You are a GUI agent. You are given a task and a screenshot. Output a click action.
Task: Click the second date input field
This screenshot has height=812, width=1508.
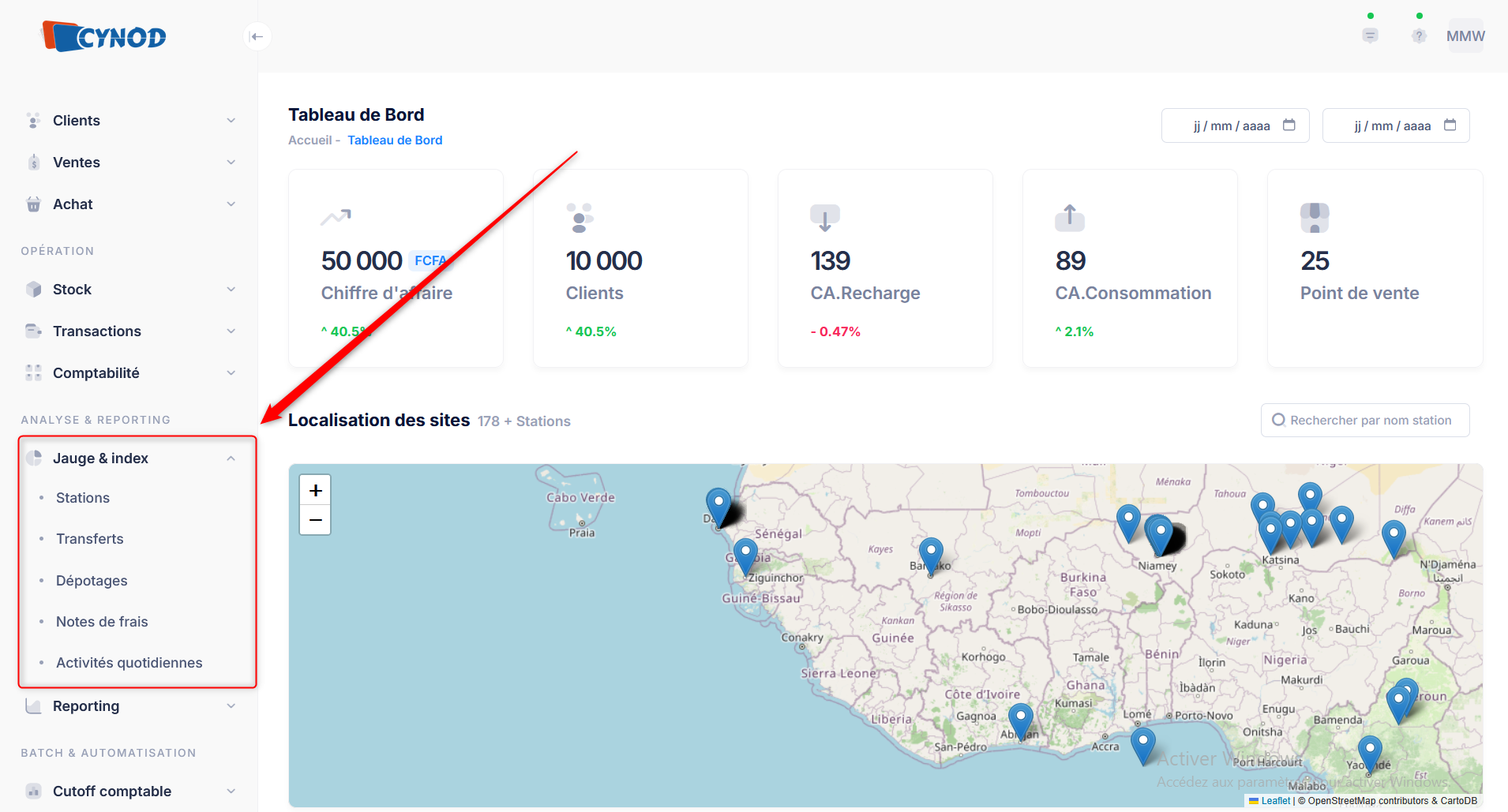pyautogui.click(x=1393, y=126)
